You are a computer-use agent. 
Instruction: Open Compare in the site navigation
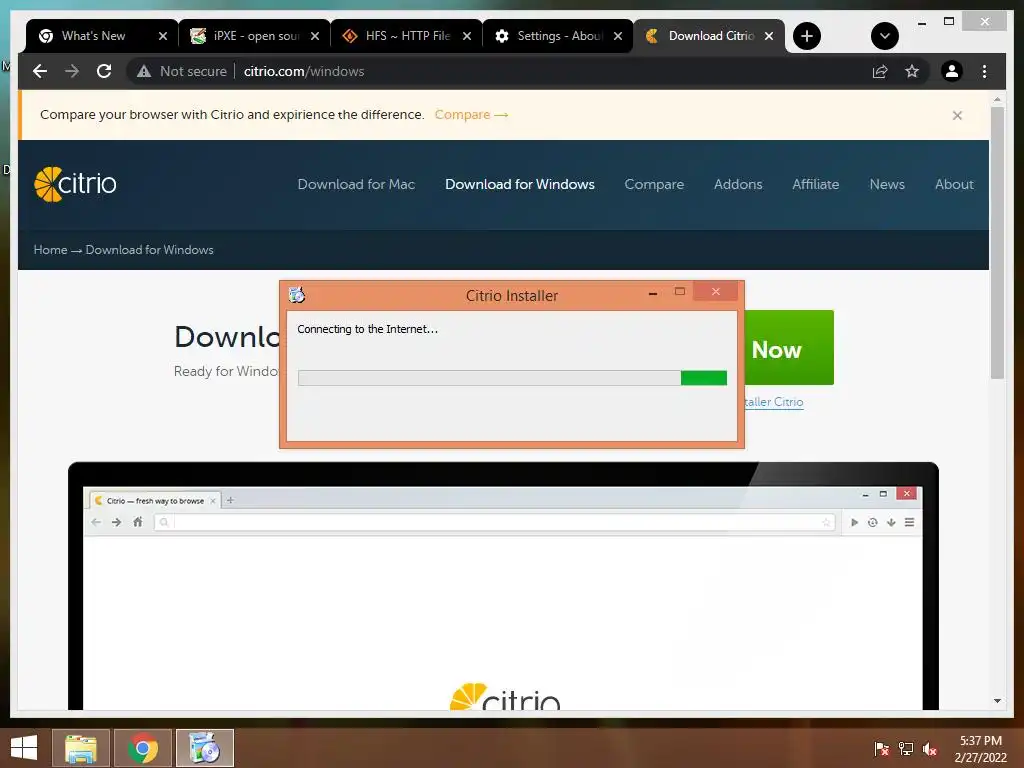pyautogui.click(x=654, y=184)
